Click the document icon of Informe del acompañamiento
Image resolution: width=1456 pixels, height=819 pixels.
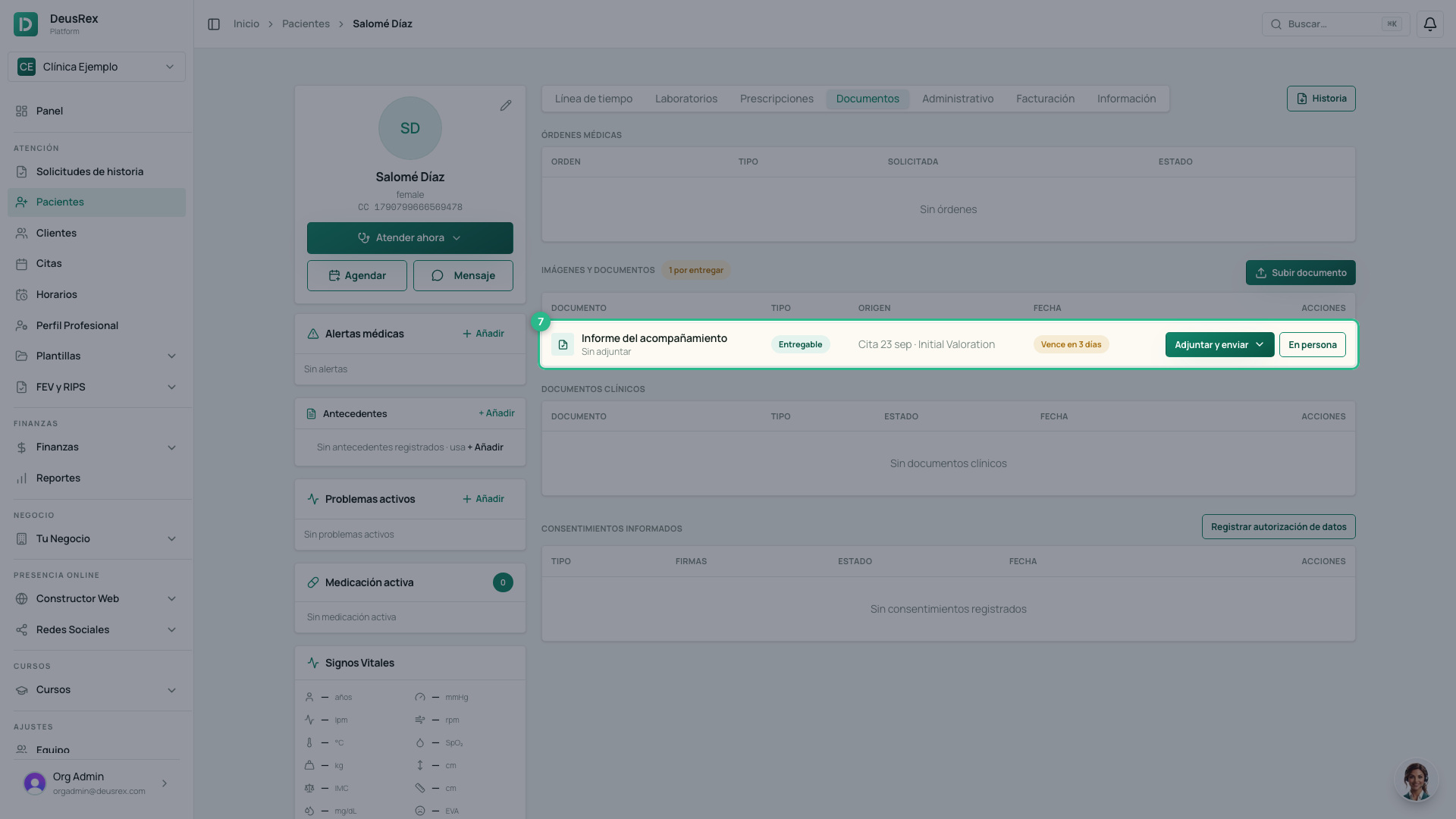tap(563, 344)
